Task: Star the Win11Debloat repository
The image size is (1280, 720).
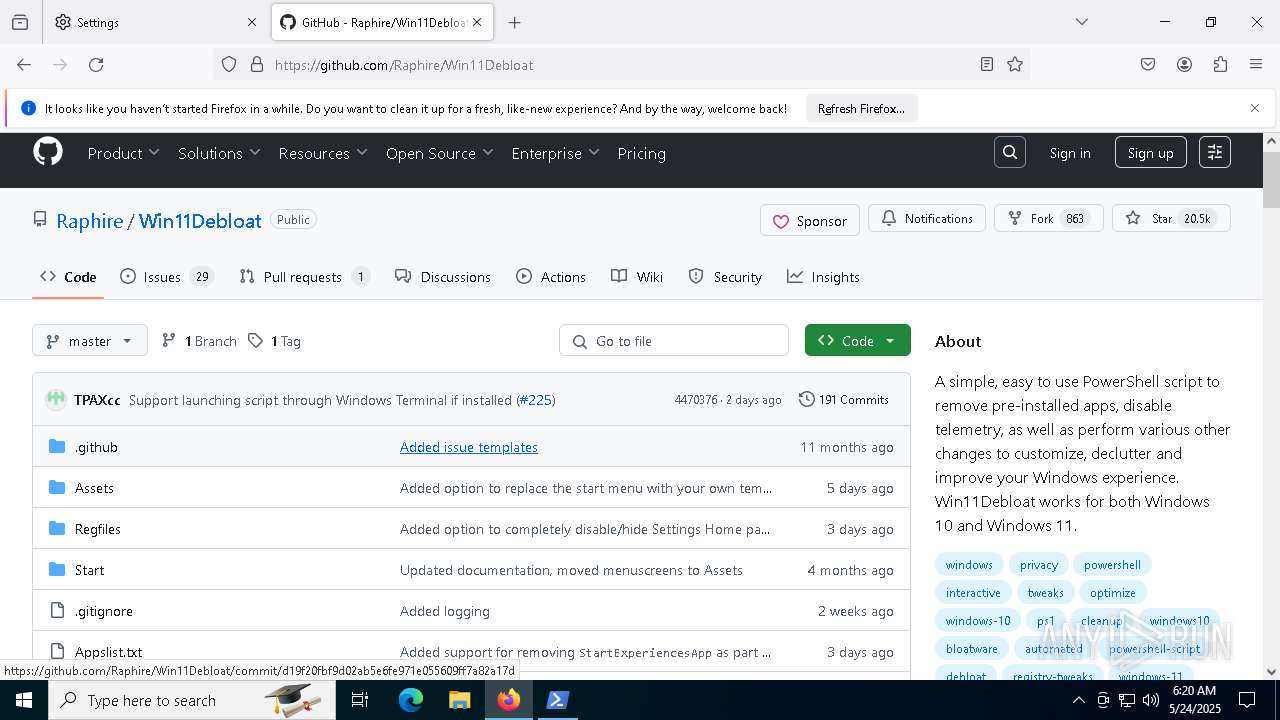Action: point(1171,219)
